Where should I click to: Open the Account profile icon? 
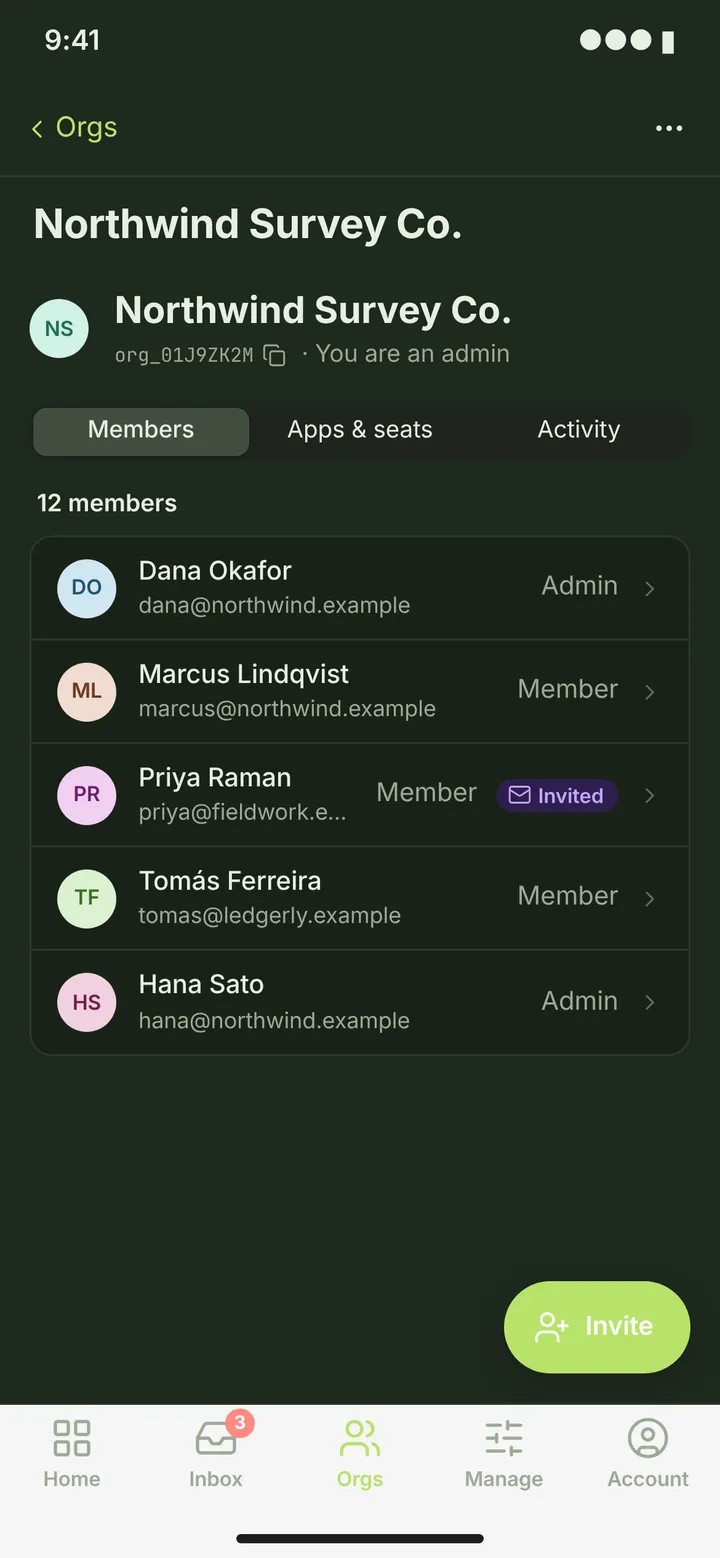pyautogui.click(x=648, y=1439)
